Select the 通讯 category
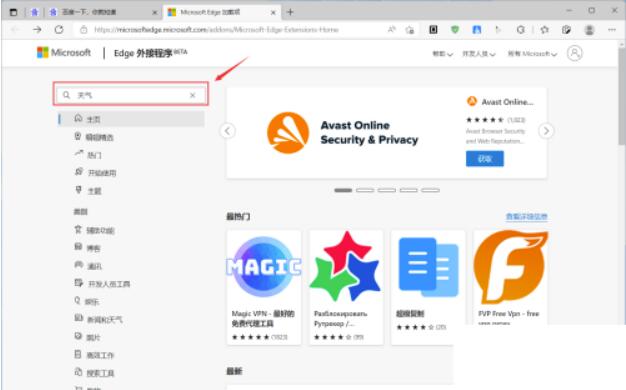The width and height of the screenshot is (626, 390). pos(88,266)
